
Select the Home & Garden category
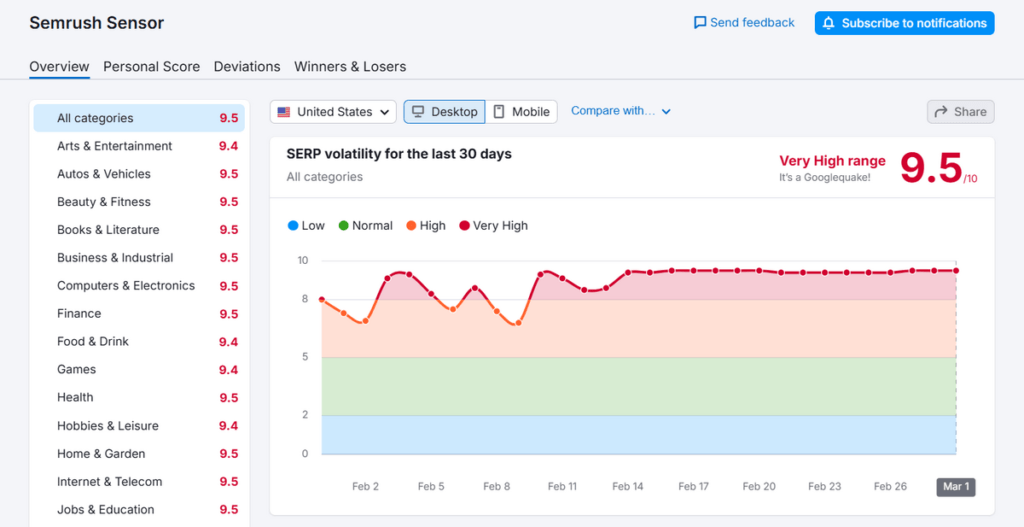point(139,454)
